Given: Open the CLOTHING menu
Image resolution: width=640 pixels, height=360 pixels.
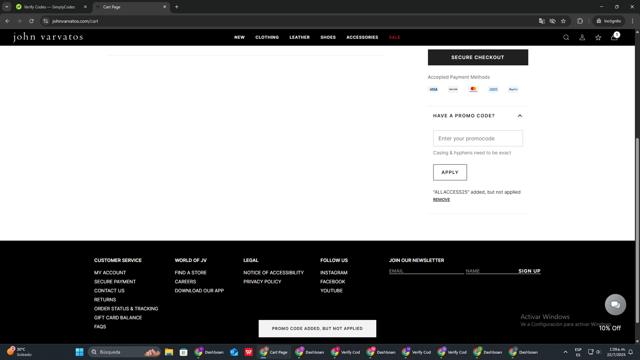Looking at the screenshot, I should pyautogui.click(x=267, y=37).
